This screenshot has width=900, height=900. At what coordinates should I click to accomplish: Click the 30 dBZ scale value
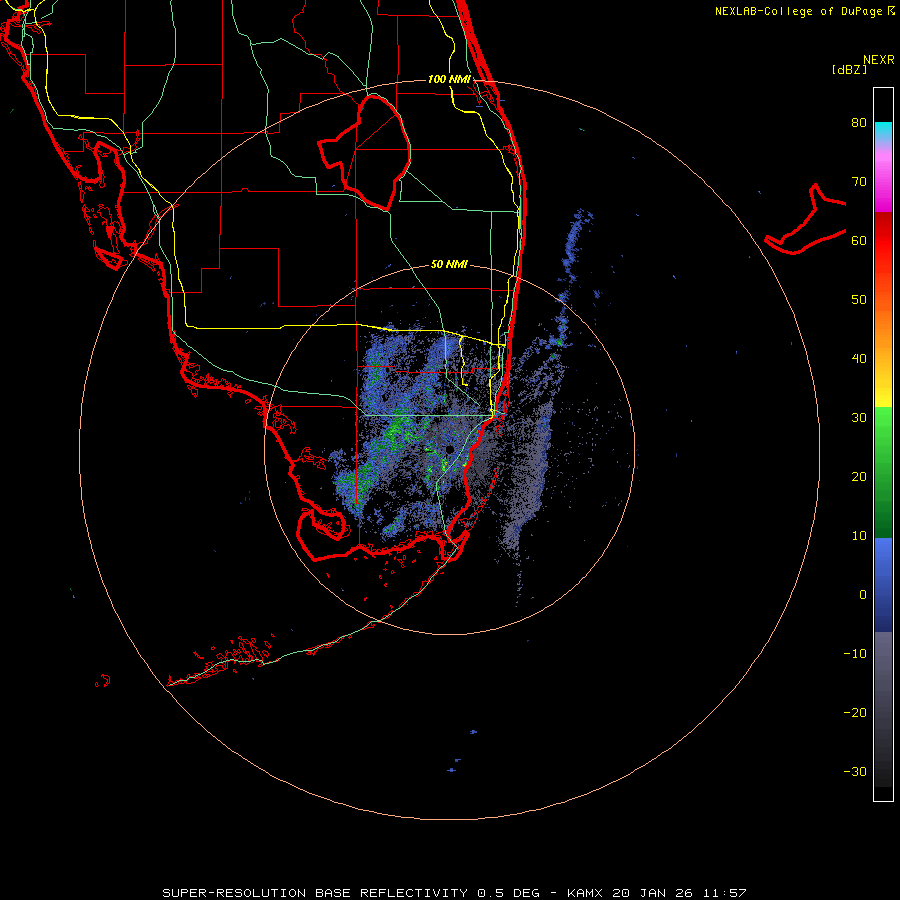859,418
